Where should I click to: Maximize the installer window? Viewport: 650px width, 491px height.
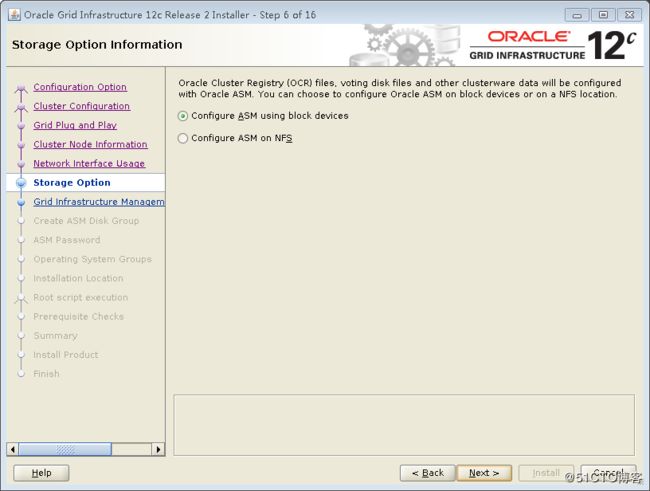pyautogui.click(x=604, y=15)
